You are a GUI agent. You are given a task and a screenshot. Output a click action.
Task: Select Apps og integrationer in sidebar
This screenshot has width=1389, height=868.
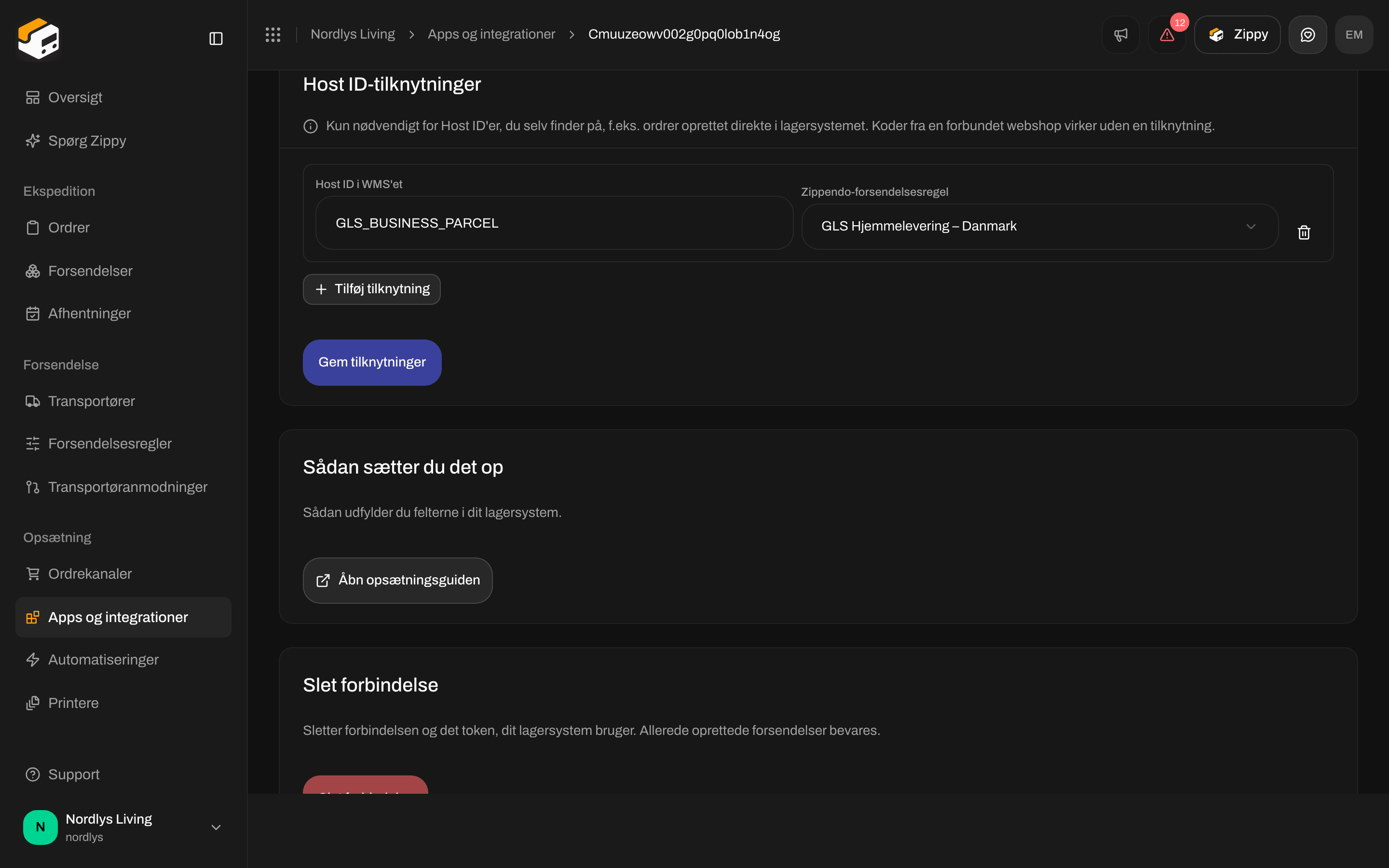tap(123, 617)
